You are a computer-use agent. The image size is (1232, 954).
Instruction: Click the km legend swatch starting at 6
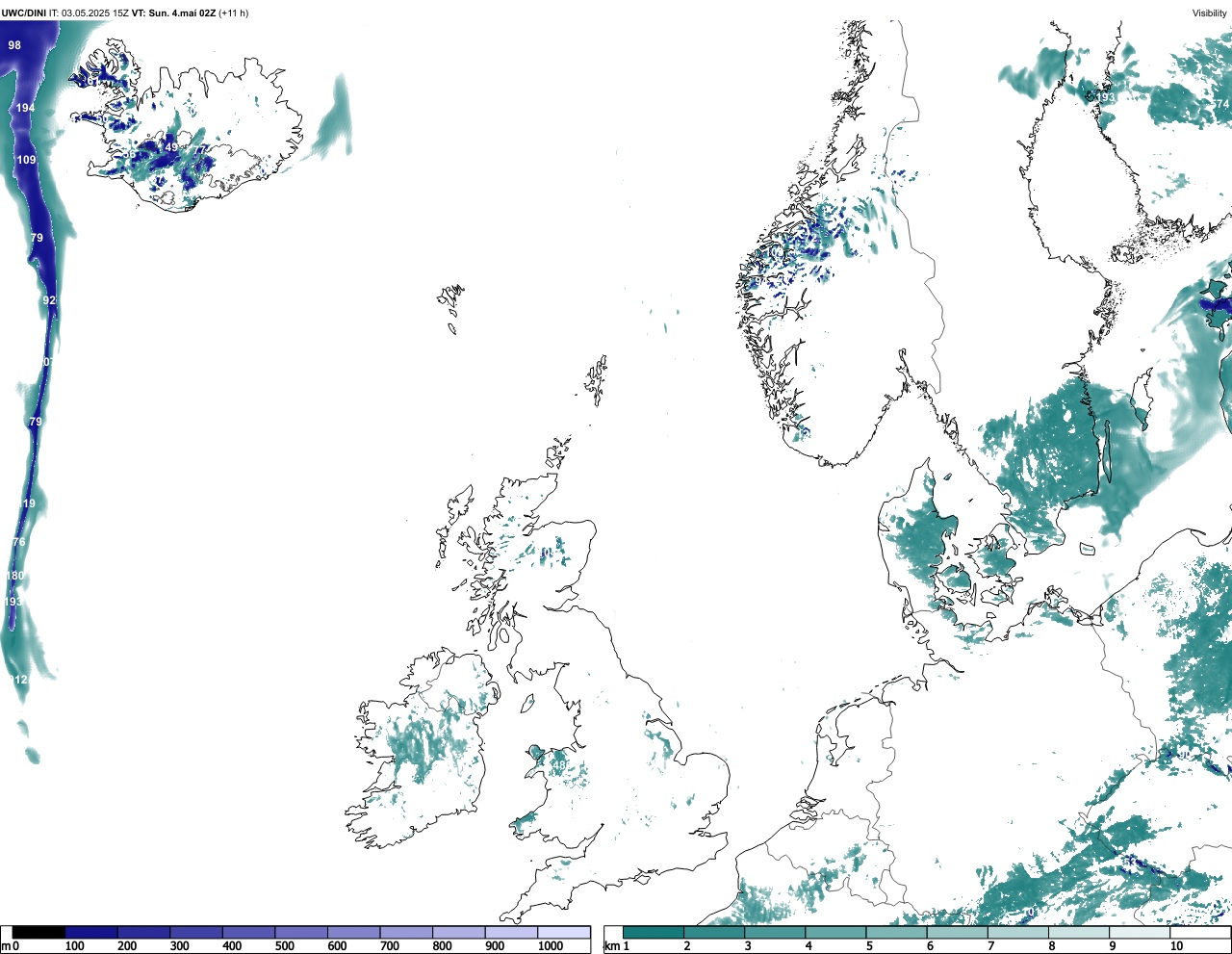click(957, 933)
